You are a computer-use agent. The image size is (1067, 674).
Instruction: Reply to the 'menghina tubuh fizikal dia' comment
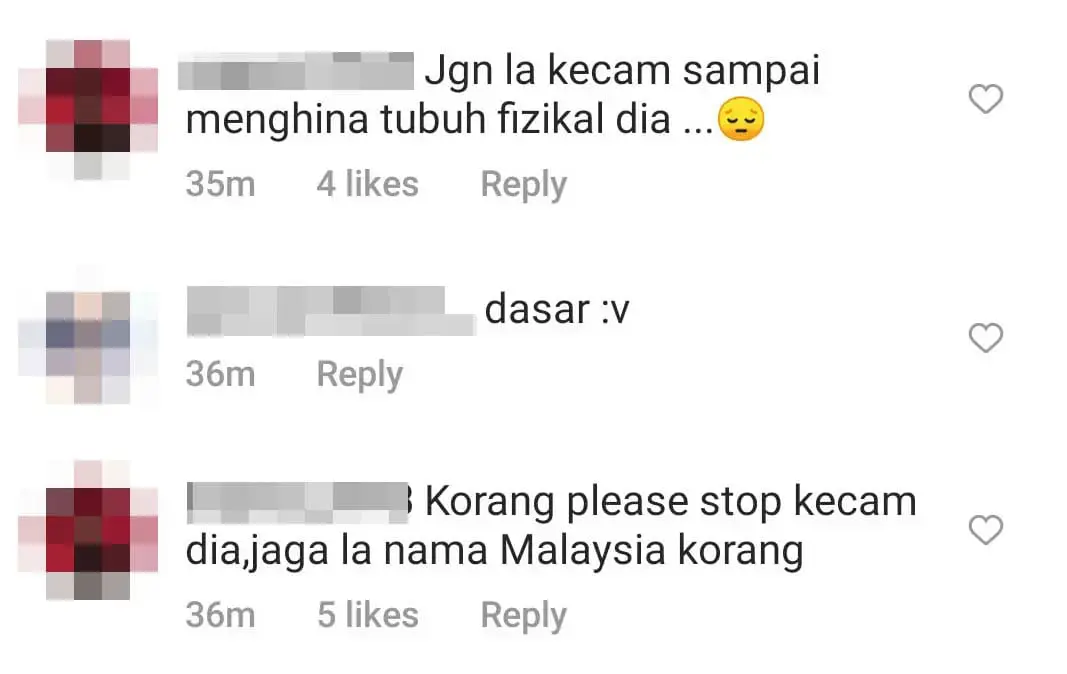[523, 184]
